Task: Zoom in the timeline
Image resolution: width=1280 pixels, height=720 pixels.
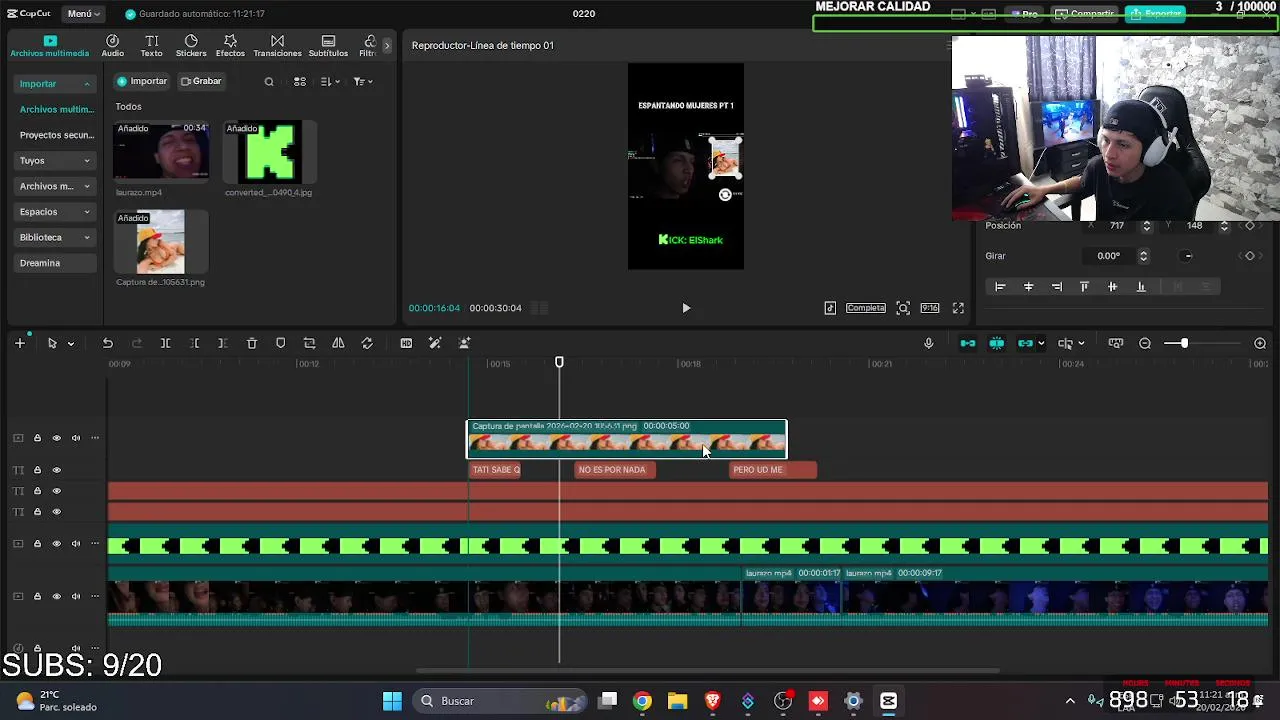Action: (1260, 343)
